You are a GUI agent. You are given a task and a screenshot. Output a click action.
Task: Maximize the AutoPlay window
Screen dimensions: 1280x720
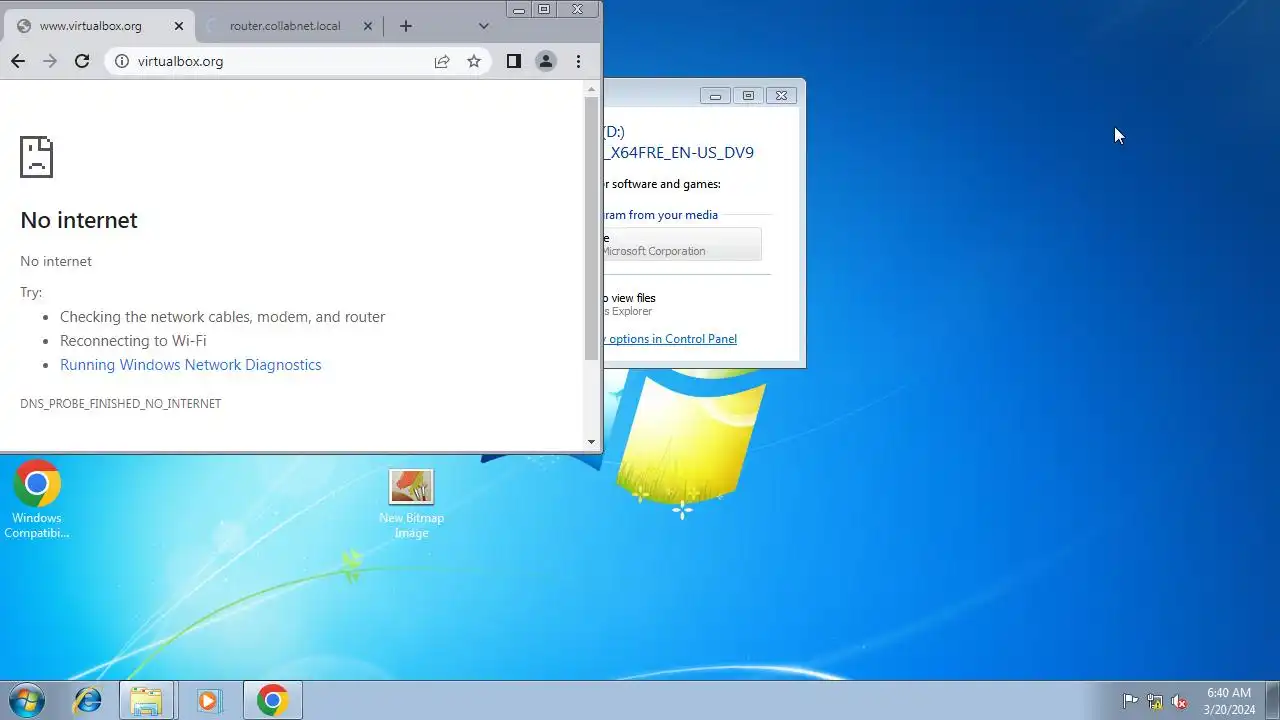(x=748, y=96)
